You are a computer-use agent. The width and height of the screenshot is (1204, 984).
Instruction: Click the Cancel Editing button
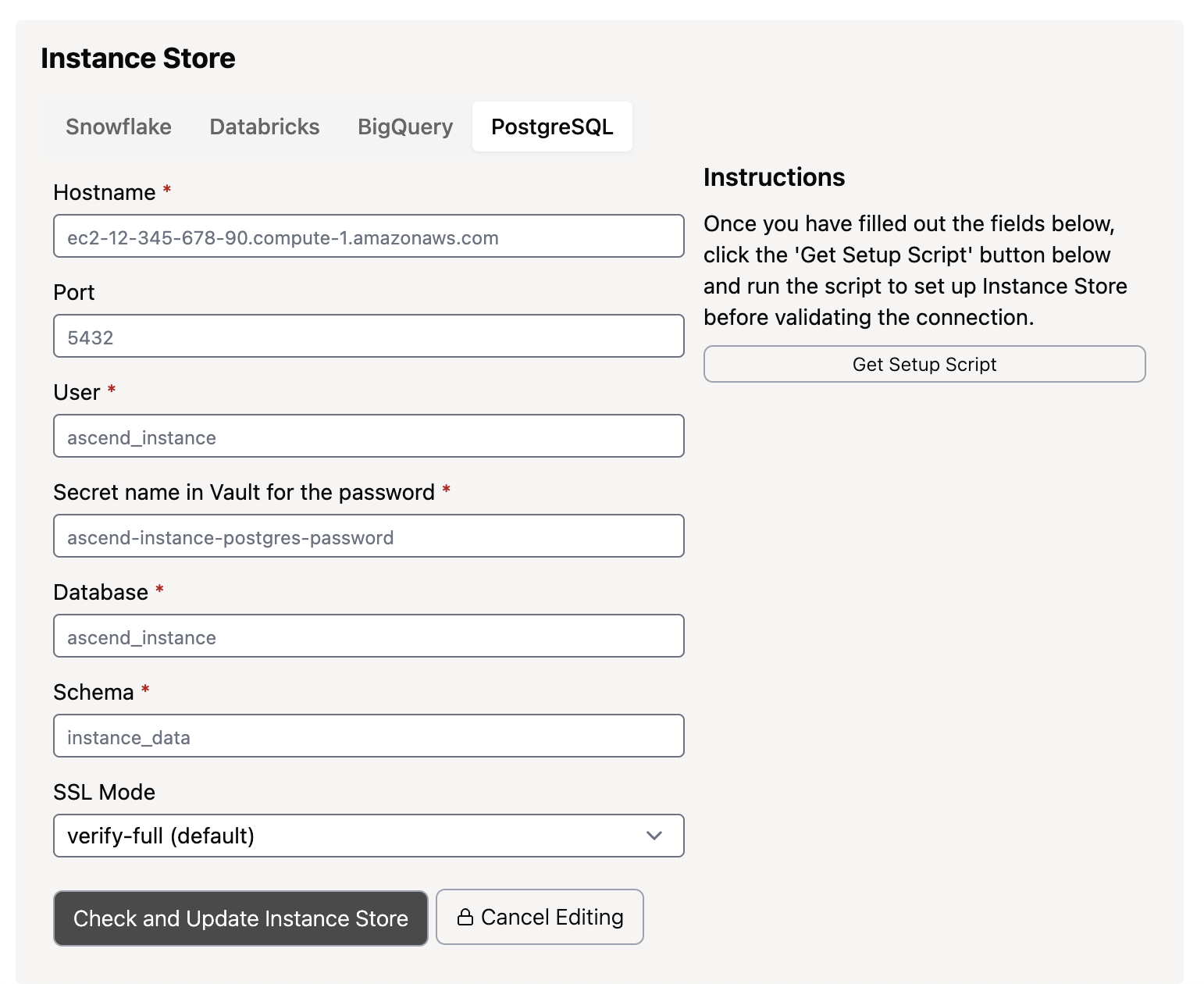(x=540, y=917)
